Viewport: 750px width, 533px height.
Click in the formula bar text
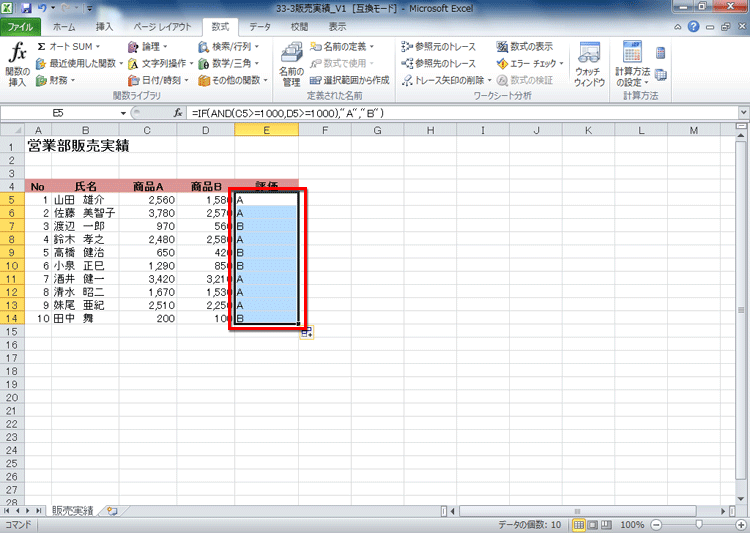click(x=287, y=113)
